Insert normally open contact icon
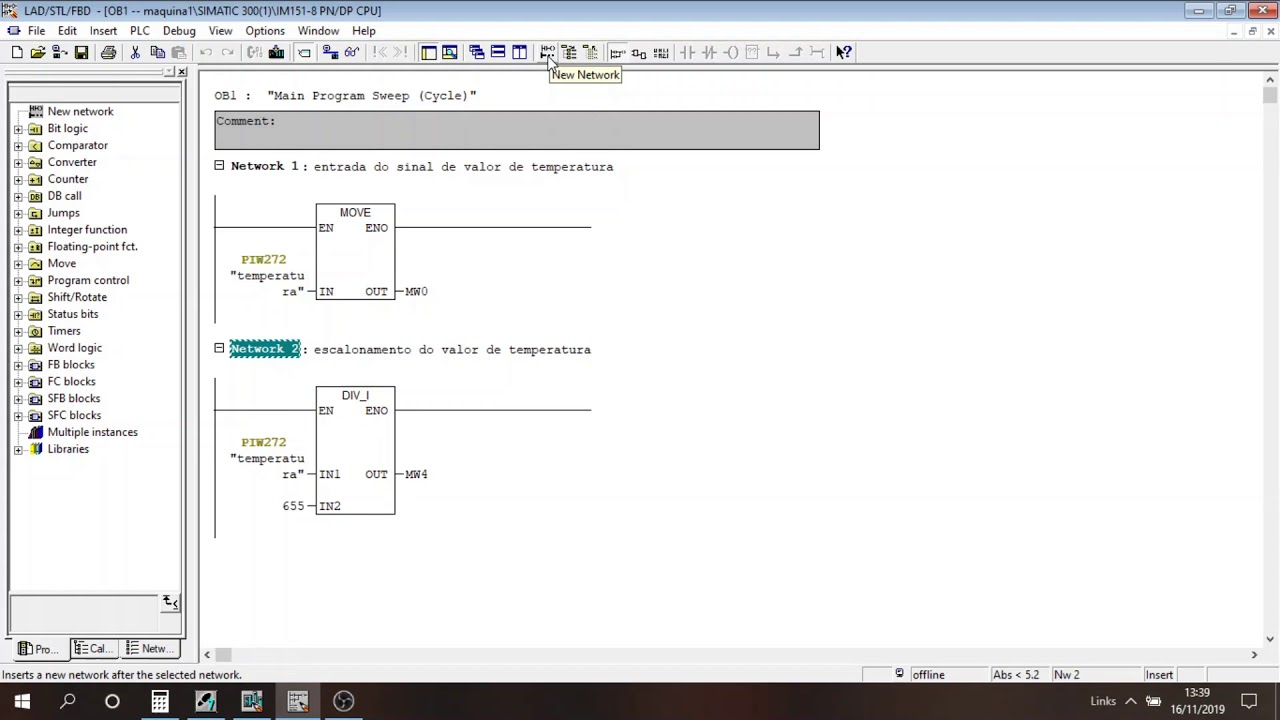Image resolution: width=1280 pixels, height=720 pixels. tap(687, 52)
